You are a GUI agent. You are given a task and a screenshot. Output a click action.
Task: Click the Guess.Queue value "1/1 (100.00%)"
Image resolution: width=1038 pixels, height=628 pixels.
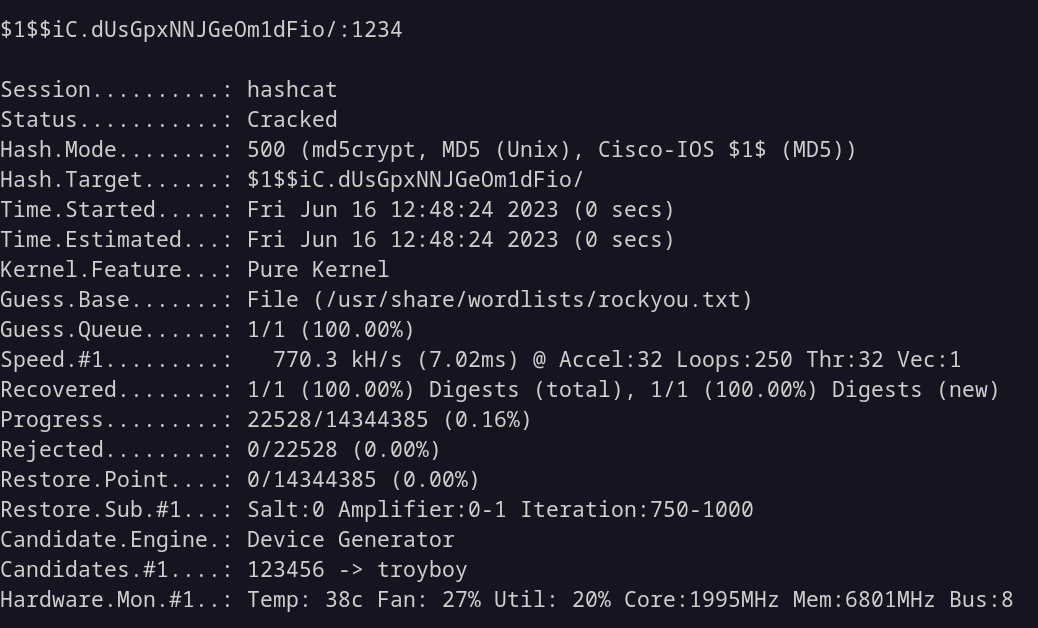point(330,330)
